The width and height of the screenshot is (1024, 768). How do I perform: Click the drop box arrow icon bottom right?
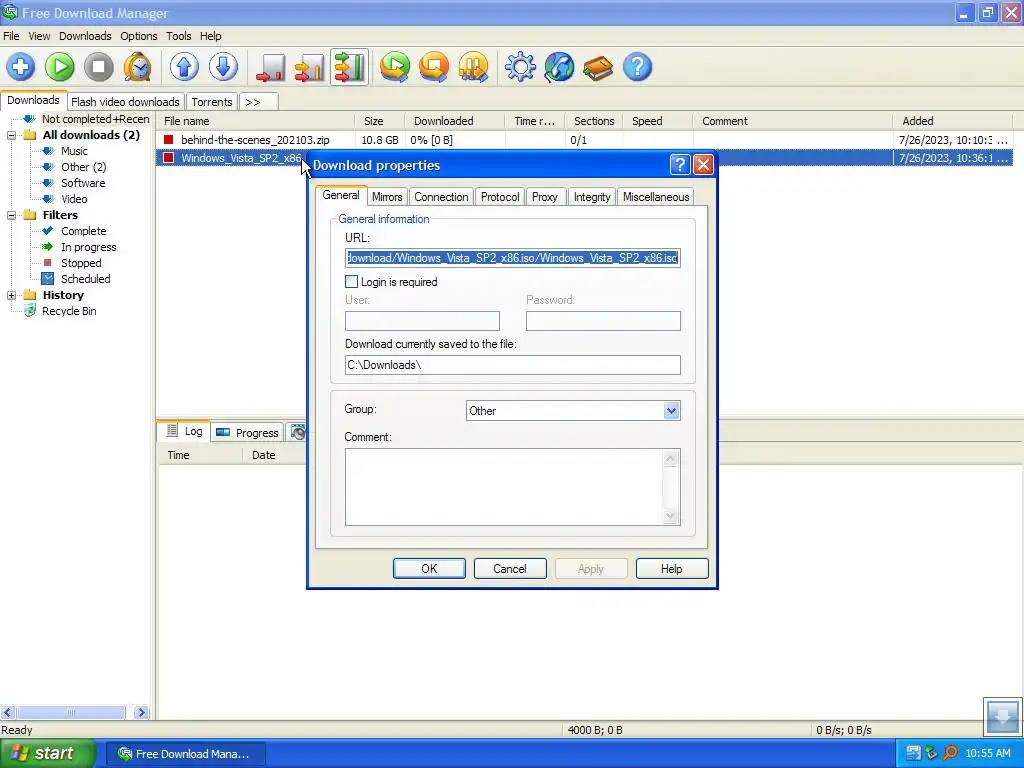1002,715
